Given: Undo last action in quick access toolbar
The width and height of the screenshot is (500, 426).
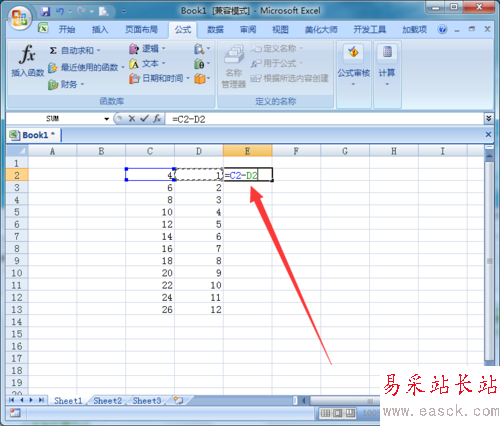Looking at the screenshot, I should click(60, 12).
